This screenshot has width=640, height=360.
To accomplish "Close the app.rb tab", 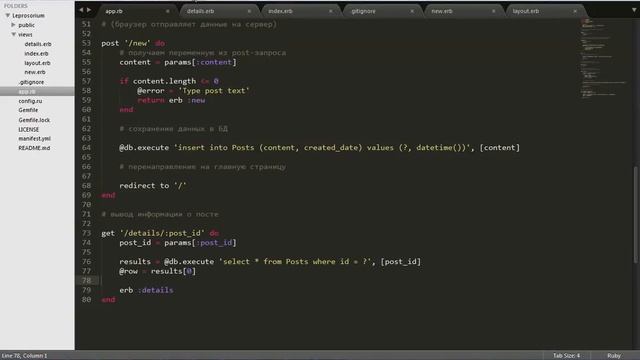I will [x=167, y=11].
